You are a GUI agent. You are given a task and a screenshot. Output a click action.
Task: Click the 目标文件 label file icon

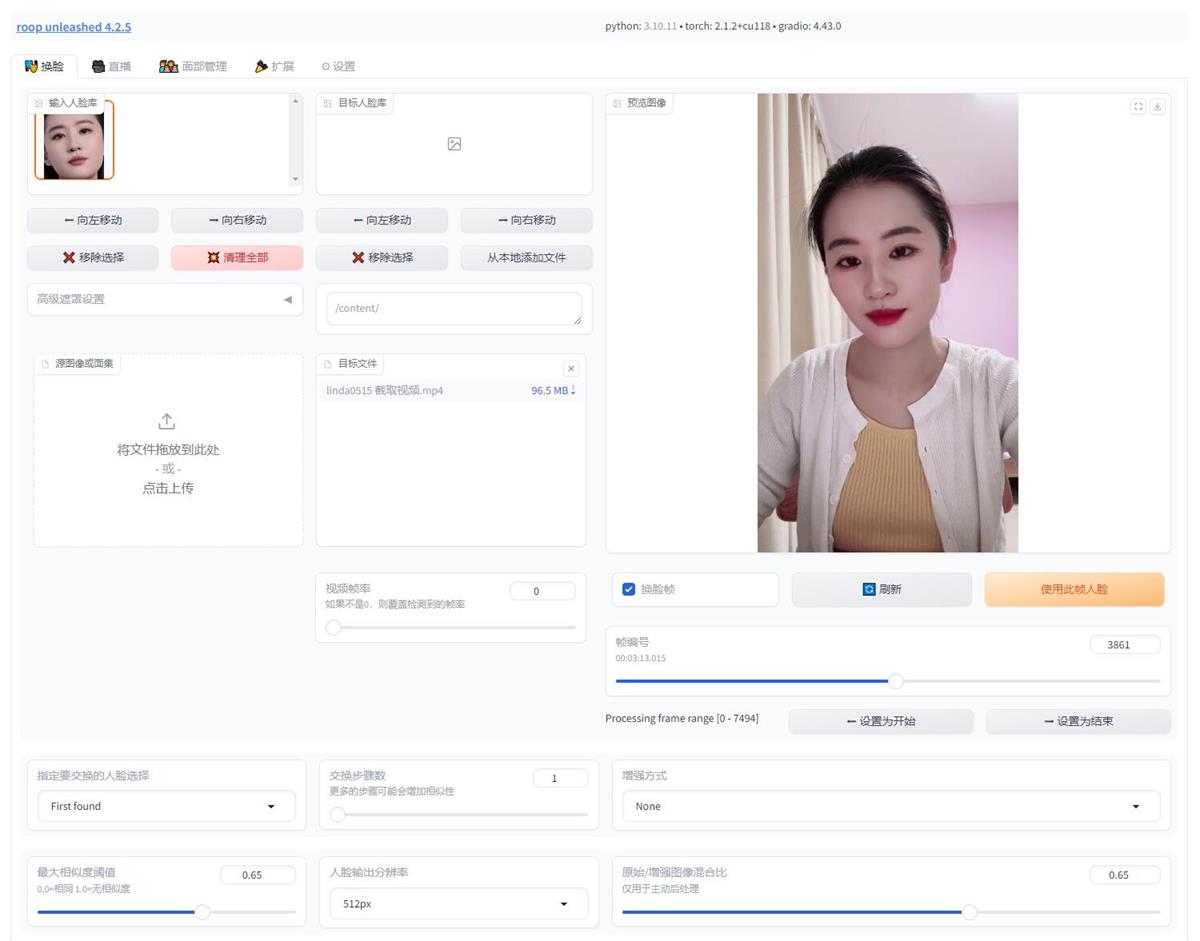(328, 364)
